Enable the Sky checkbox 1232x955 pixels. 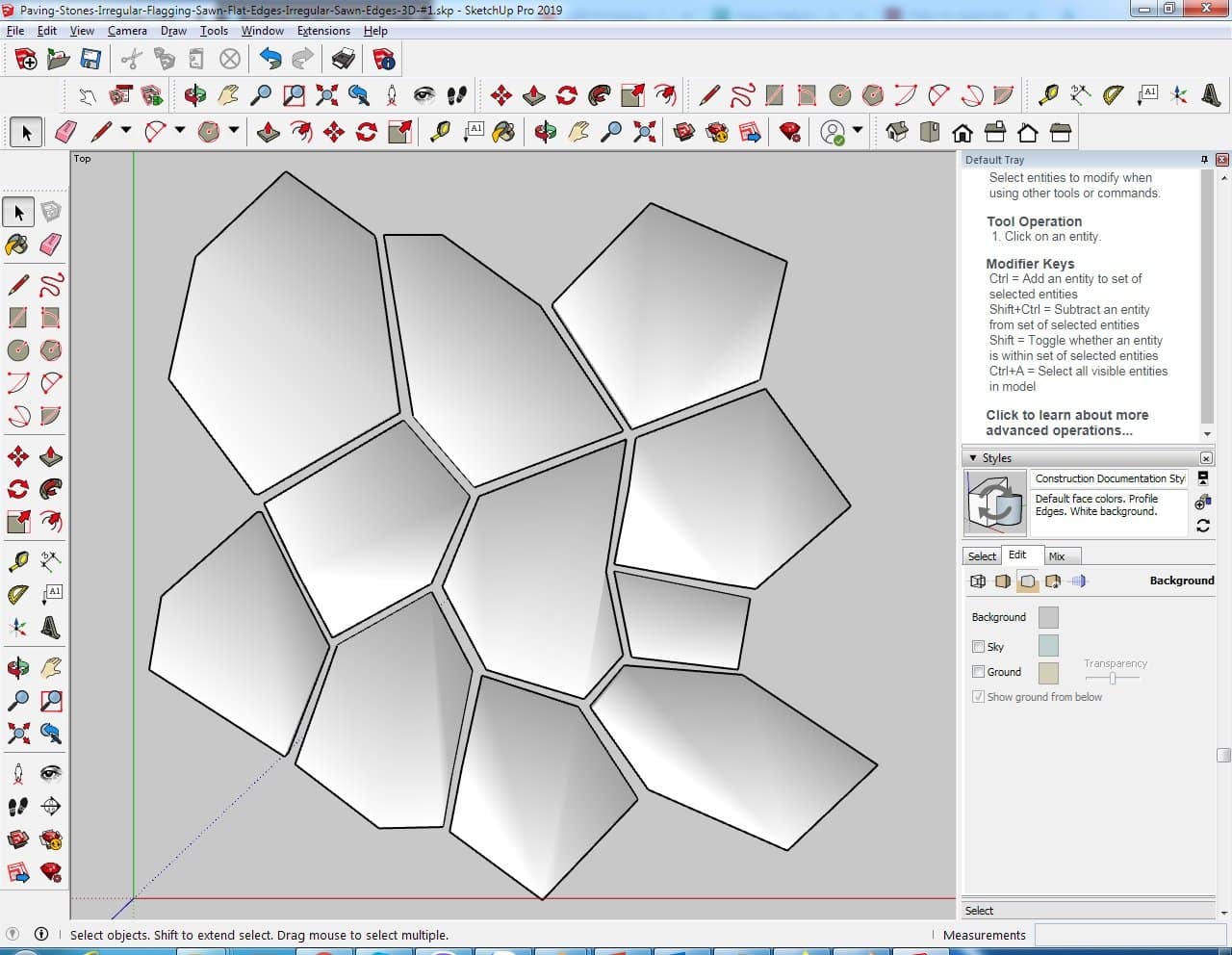tap(978, 647)
